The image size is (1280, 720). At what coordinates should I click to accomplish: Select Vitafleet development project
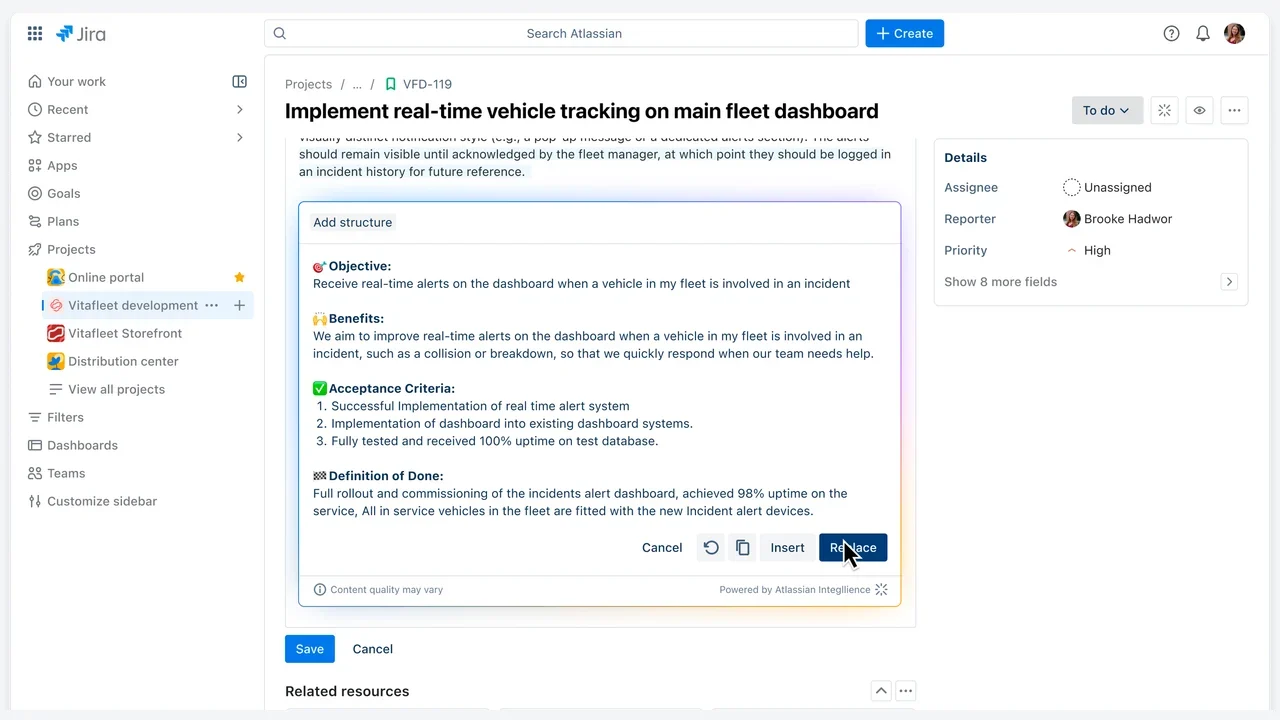[x=133, y=305]
